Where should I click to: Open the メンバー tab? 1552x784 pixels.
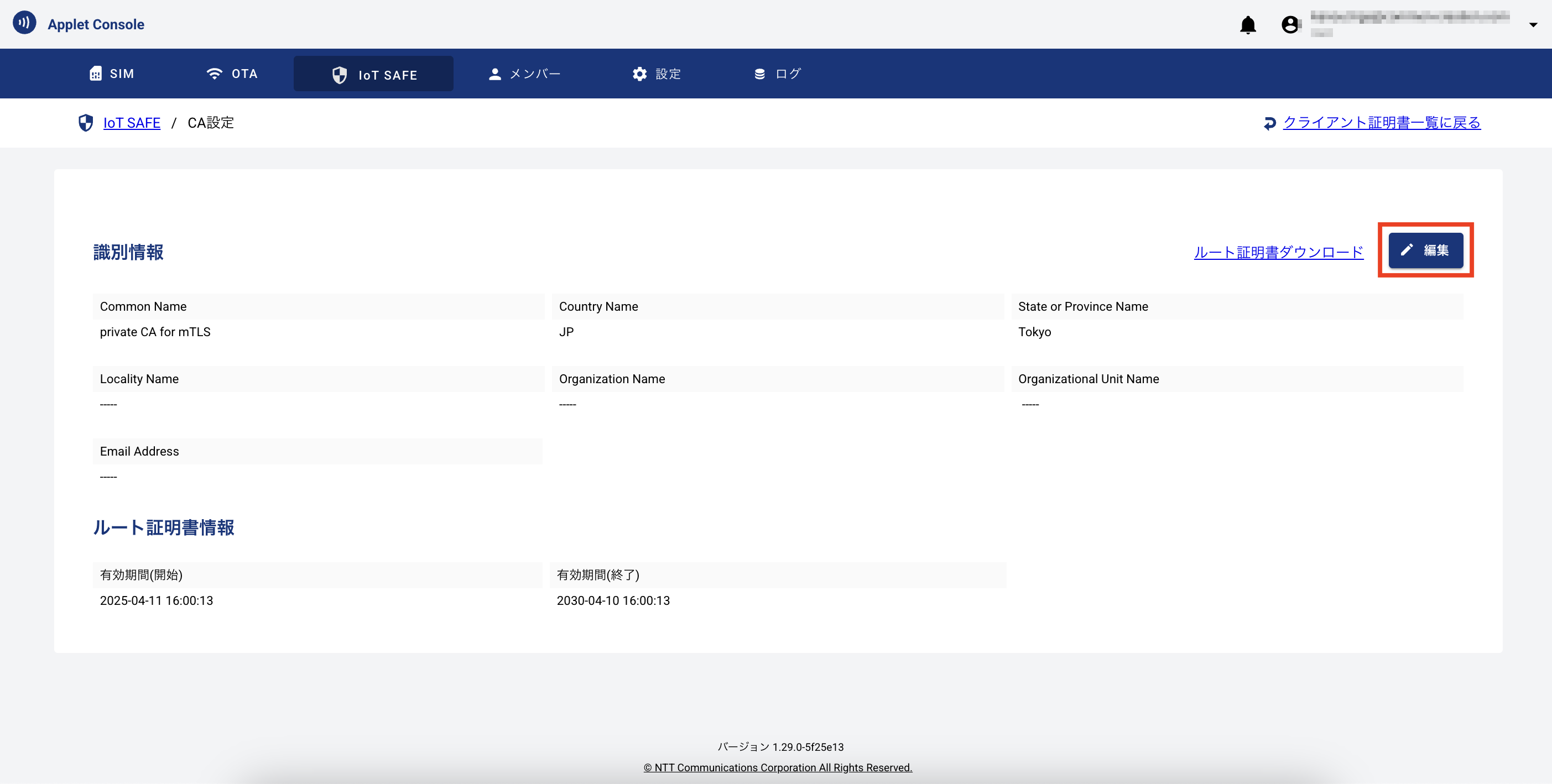point(524,74)
